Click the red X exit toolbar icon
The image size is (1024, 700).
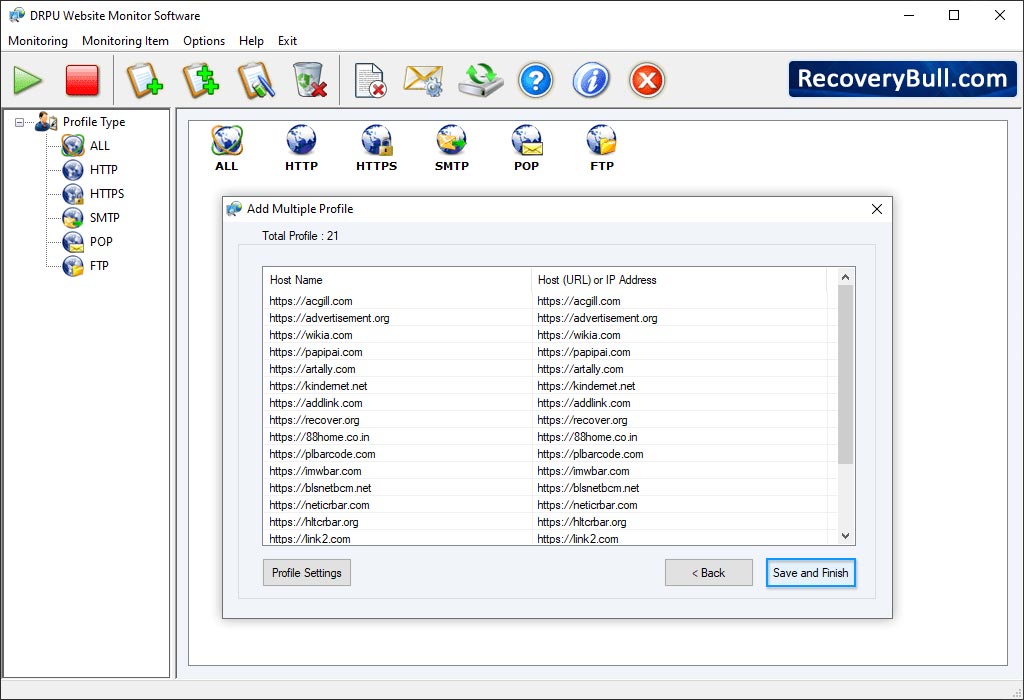click(x=647, y=80)
